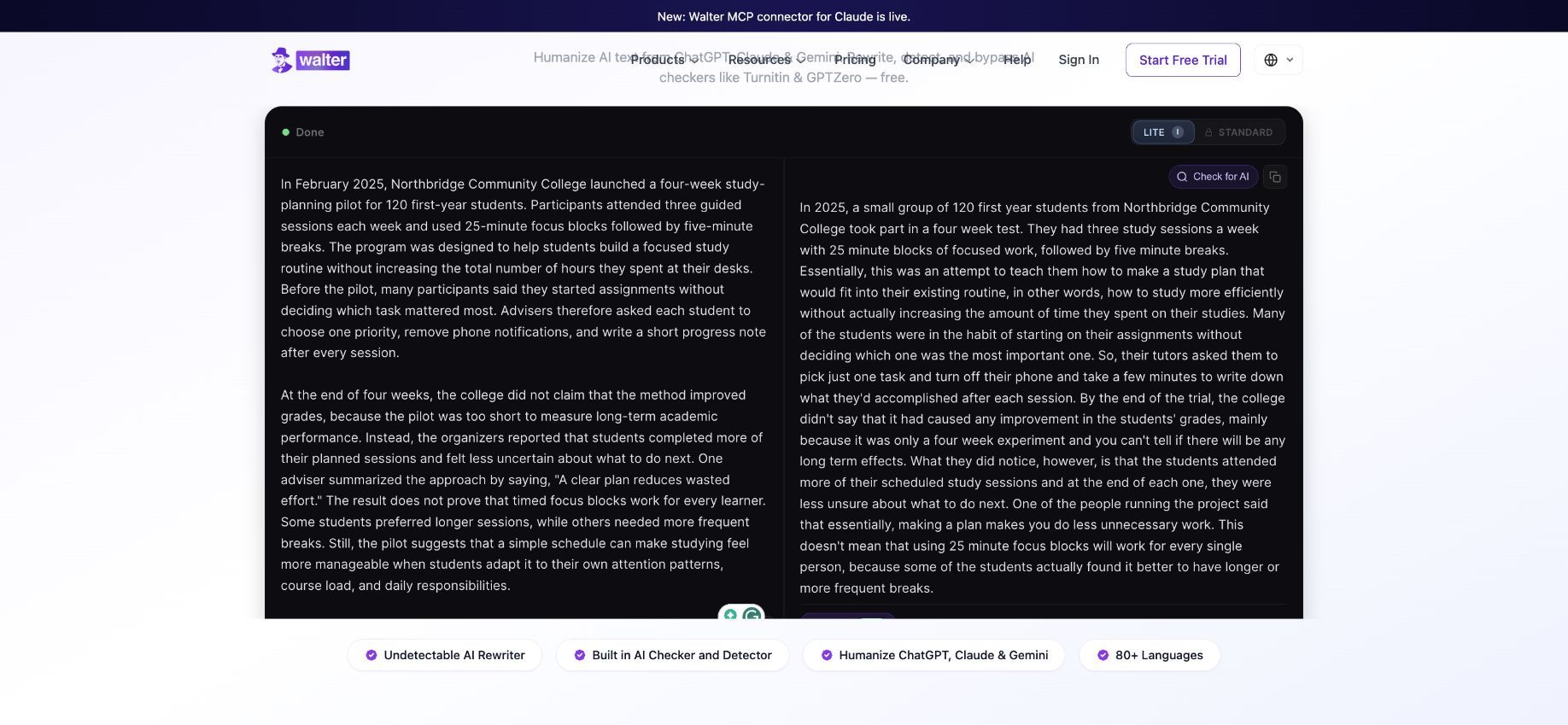
Task: Click the Grammarly G icon
Action: click(752, 615)
